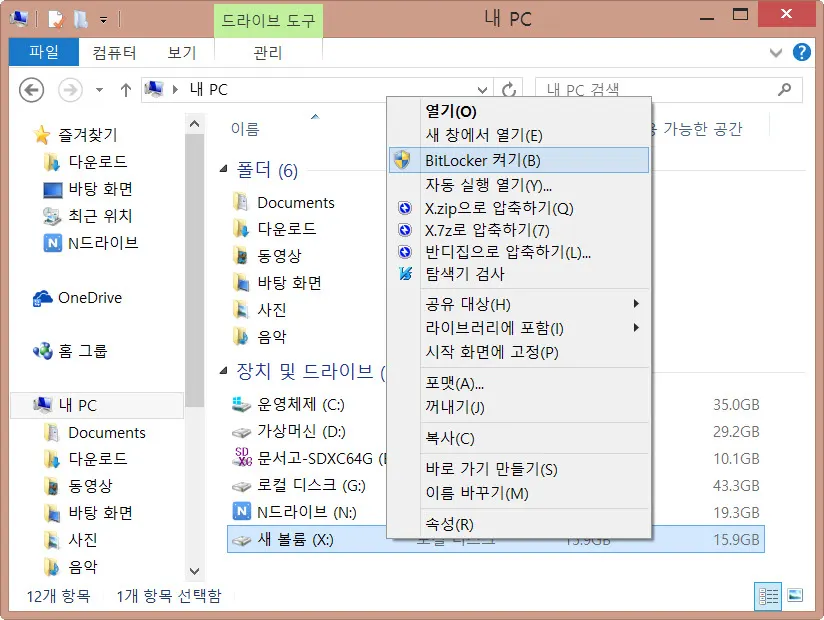Switch to large icons view via status bar icon
Viewport: 824px width, 620px height.
pyautogui.click(x=796, y=596)
